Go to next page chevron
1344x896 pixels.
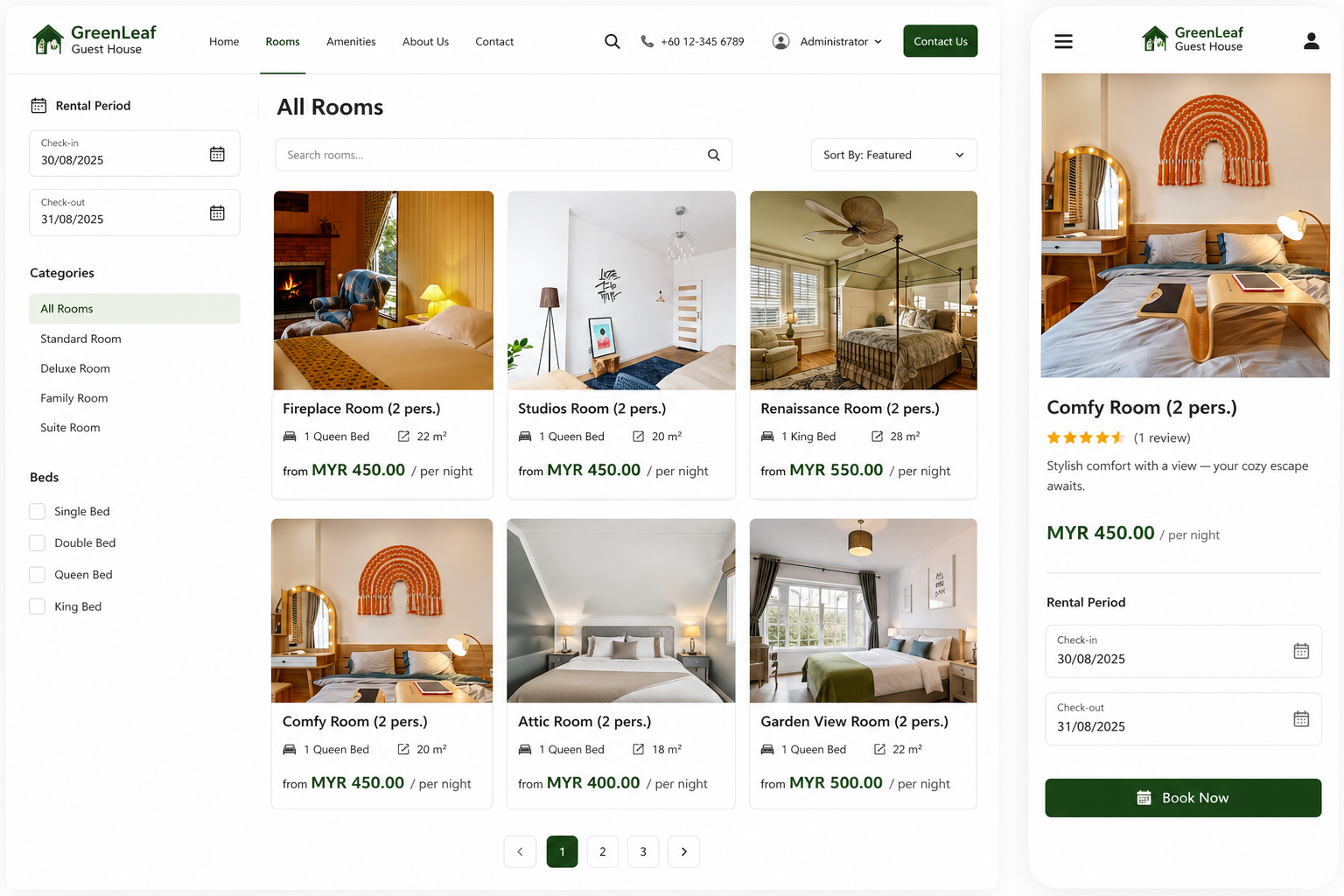pos(683,851)
